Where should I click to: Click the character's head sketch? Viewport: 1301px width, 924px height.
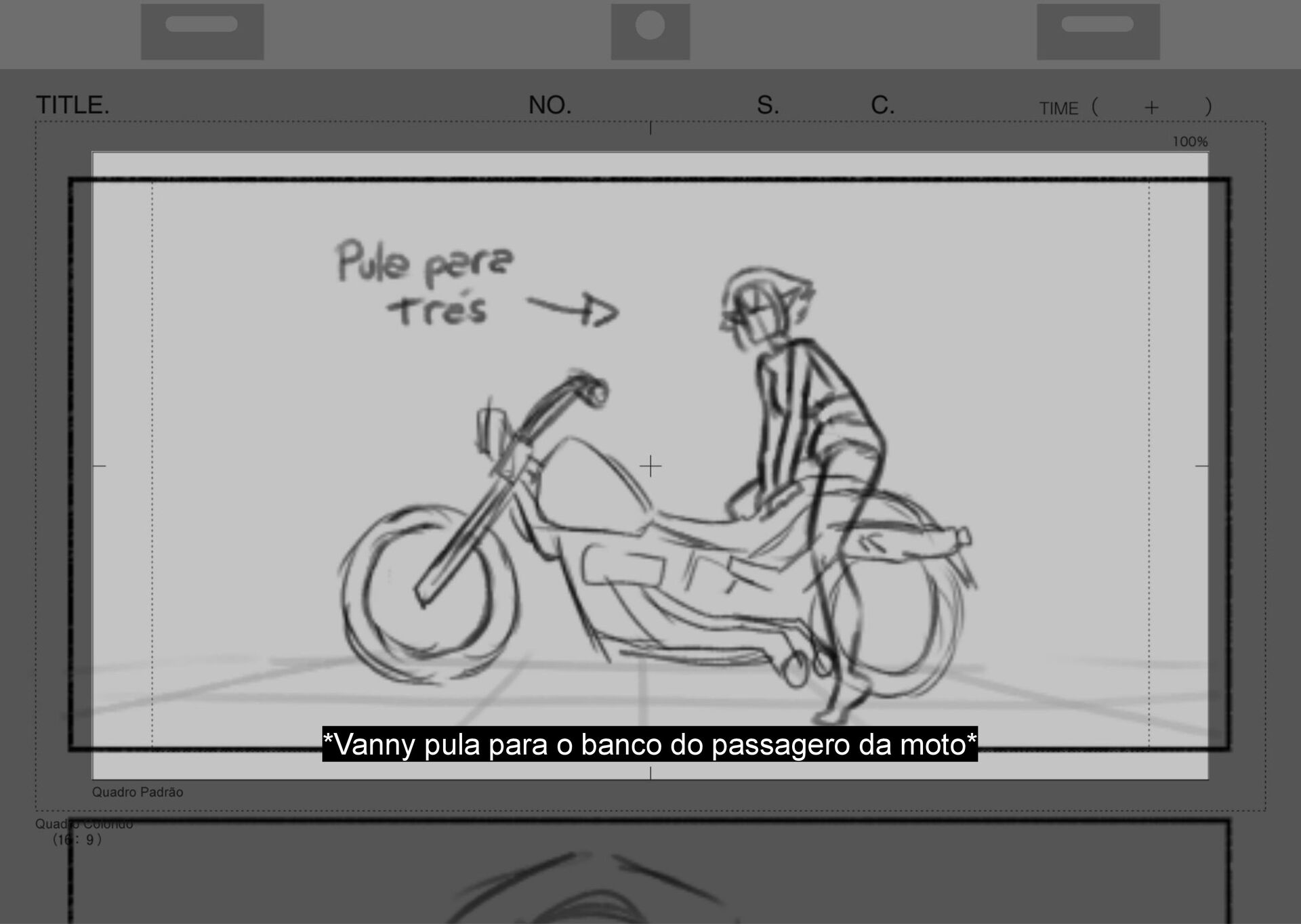pyautogui.click(x=766, y=305)
